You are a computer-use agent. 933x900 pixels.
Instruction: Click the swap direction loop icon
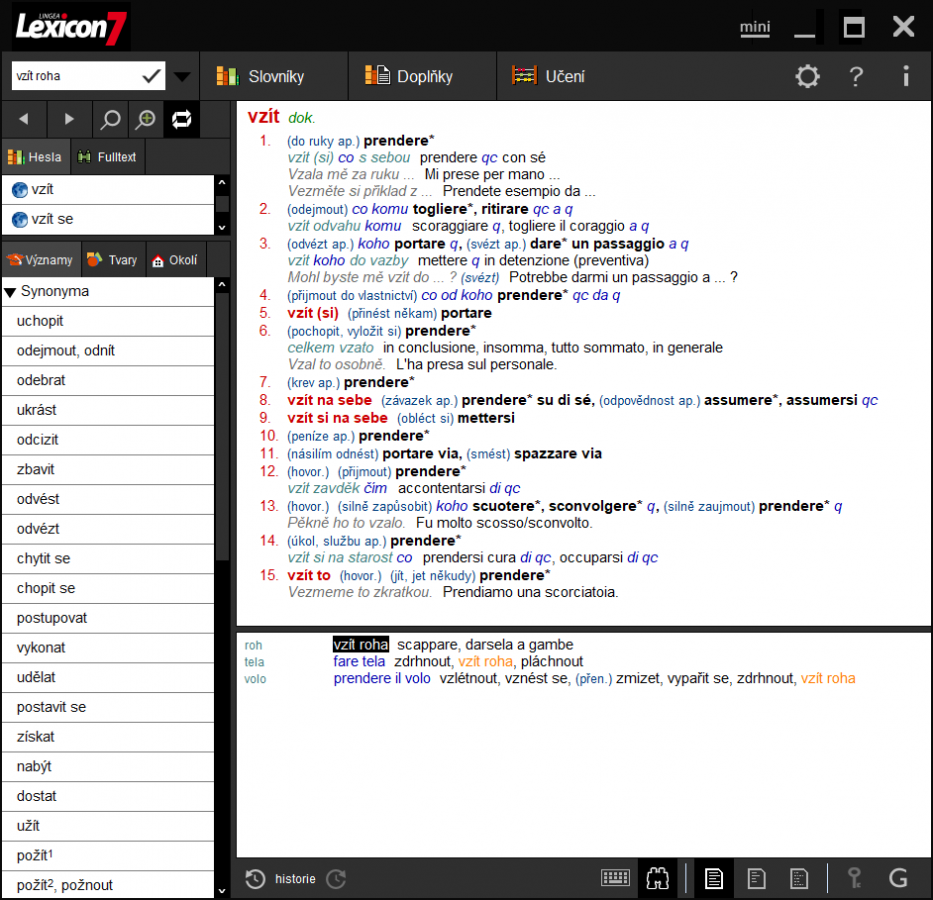tap(182, 118)
